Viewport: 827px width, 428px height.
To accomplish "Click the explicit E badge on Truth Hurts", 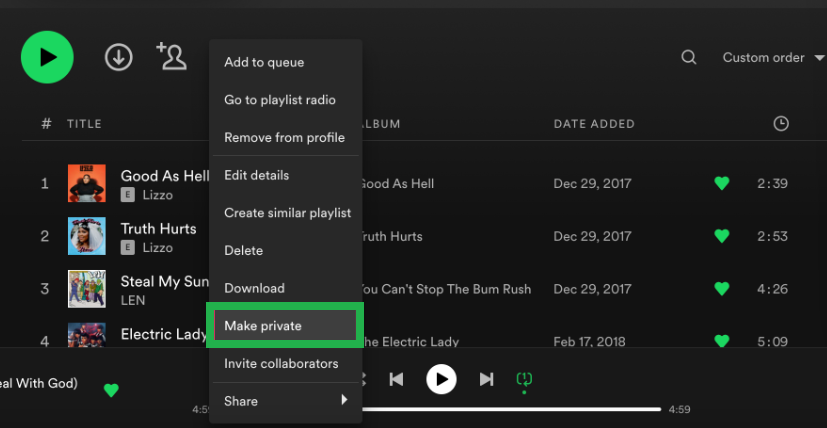I will [x=127, y=248].
